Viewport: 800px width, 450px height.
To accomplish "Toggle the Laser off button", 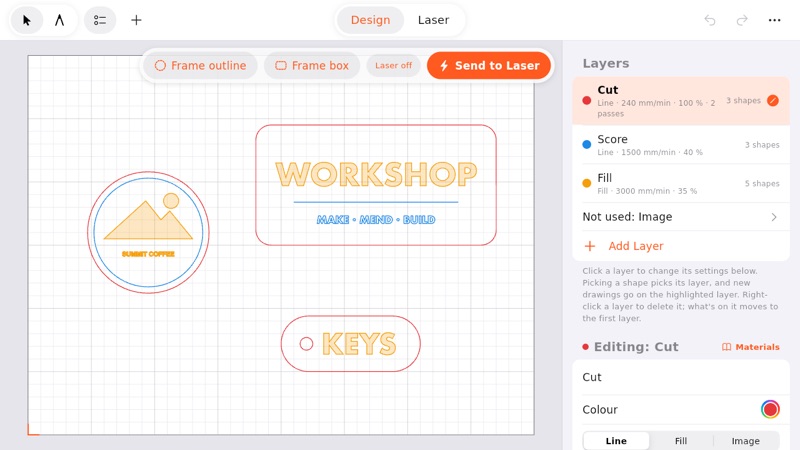I will 393,65.
